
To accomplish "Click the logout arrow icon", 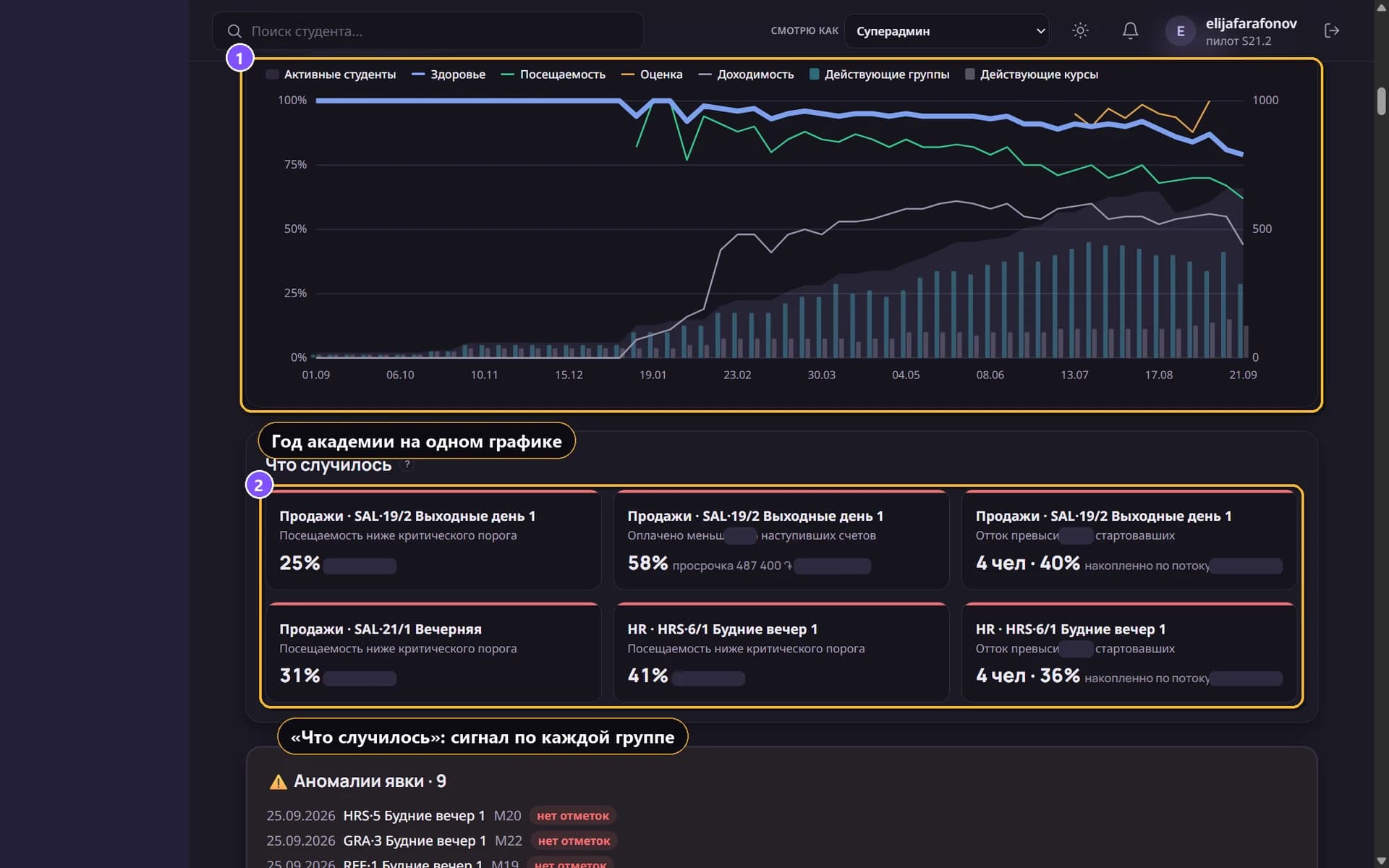I will [x=1332, y=30].
